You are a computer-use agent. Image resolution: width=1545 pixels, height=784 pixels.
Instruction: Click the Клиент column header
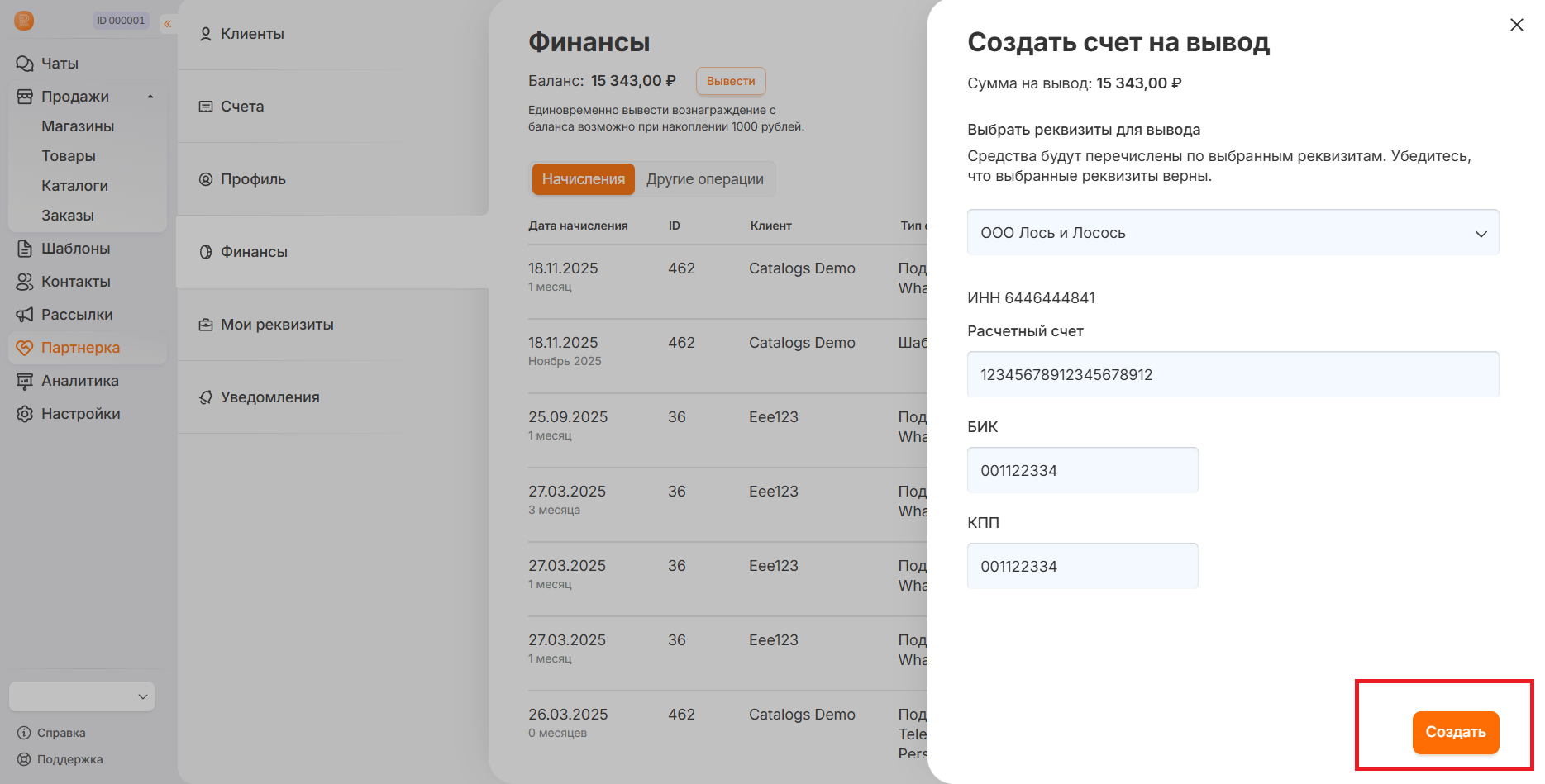point(770,226)
